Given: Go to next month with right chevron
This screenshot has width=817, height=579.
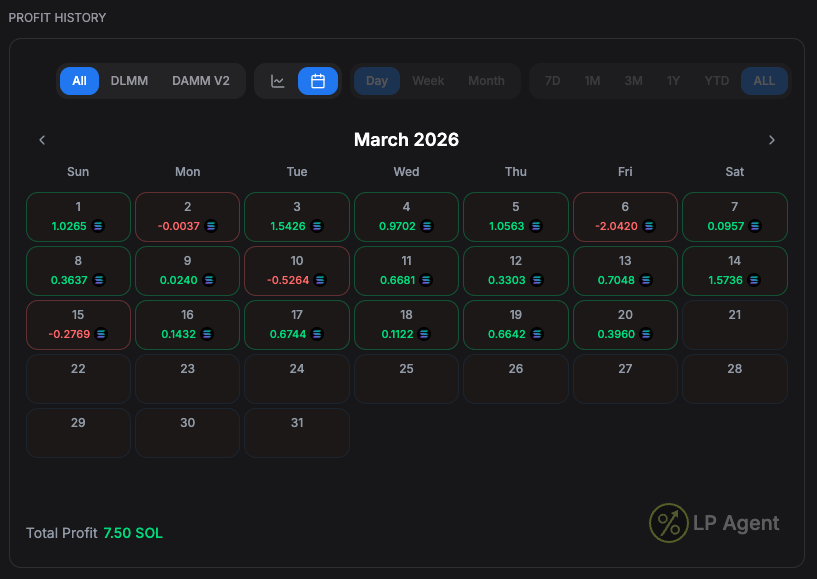Looking at the screenshot, I should (x=772, y=140).
